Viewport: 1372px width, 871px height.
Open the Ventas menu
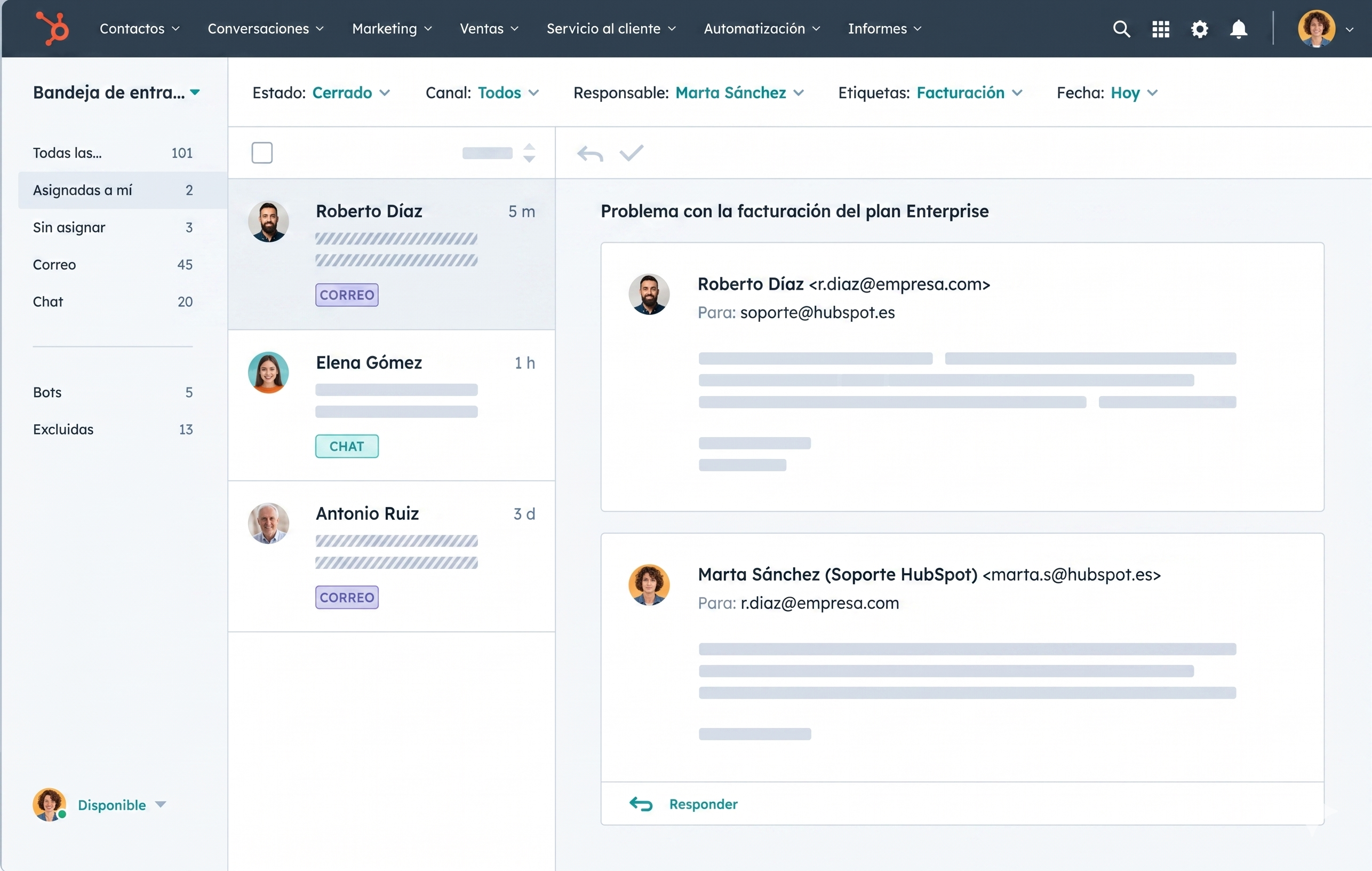click(489, 28)
